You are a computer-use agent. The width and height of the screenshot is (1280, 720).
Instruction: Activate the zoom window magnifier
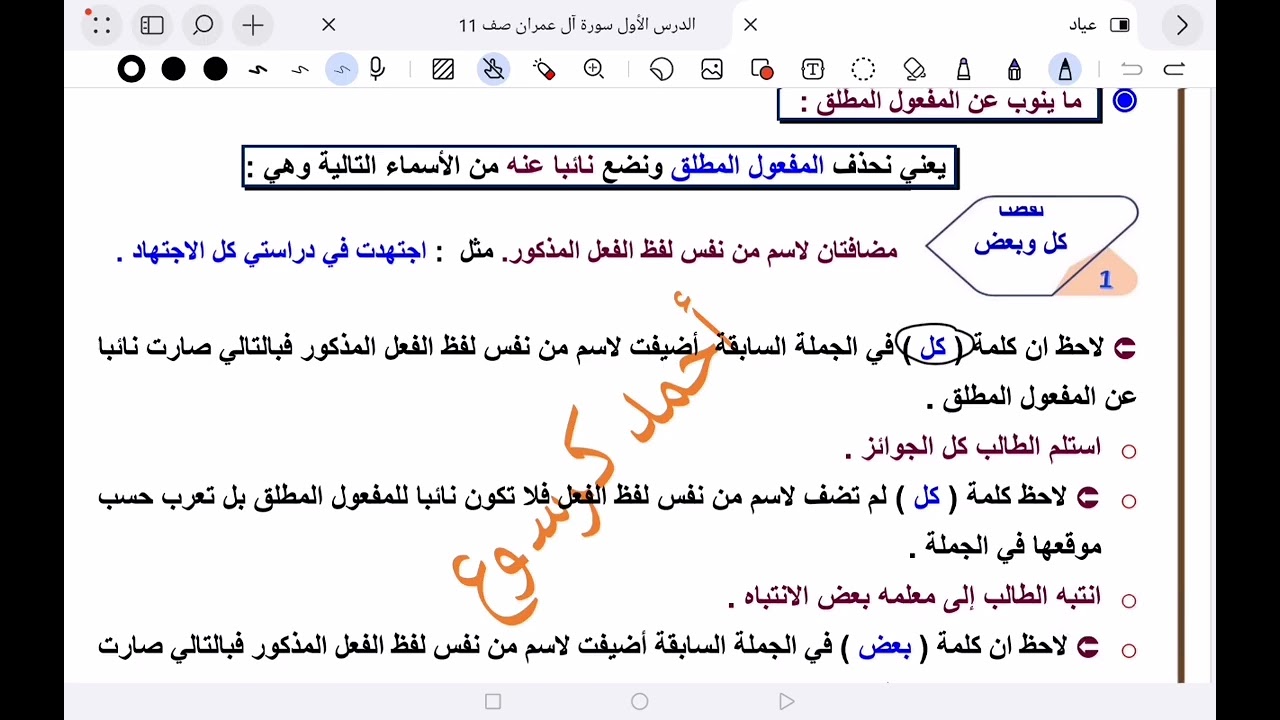pos(594,69)
